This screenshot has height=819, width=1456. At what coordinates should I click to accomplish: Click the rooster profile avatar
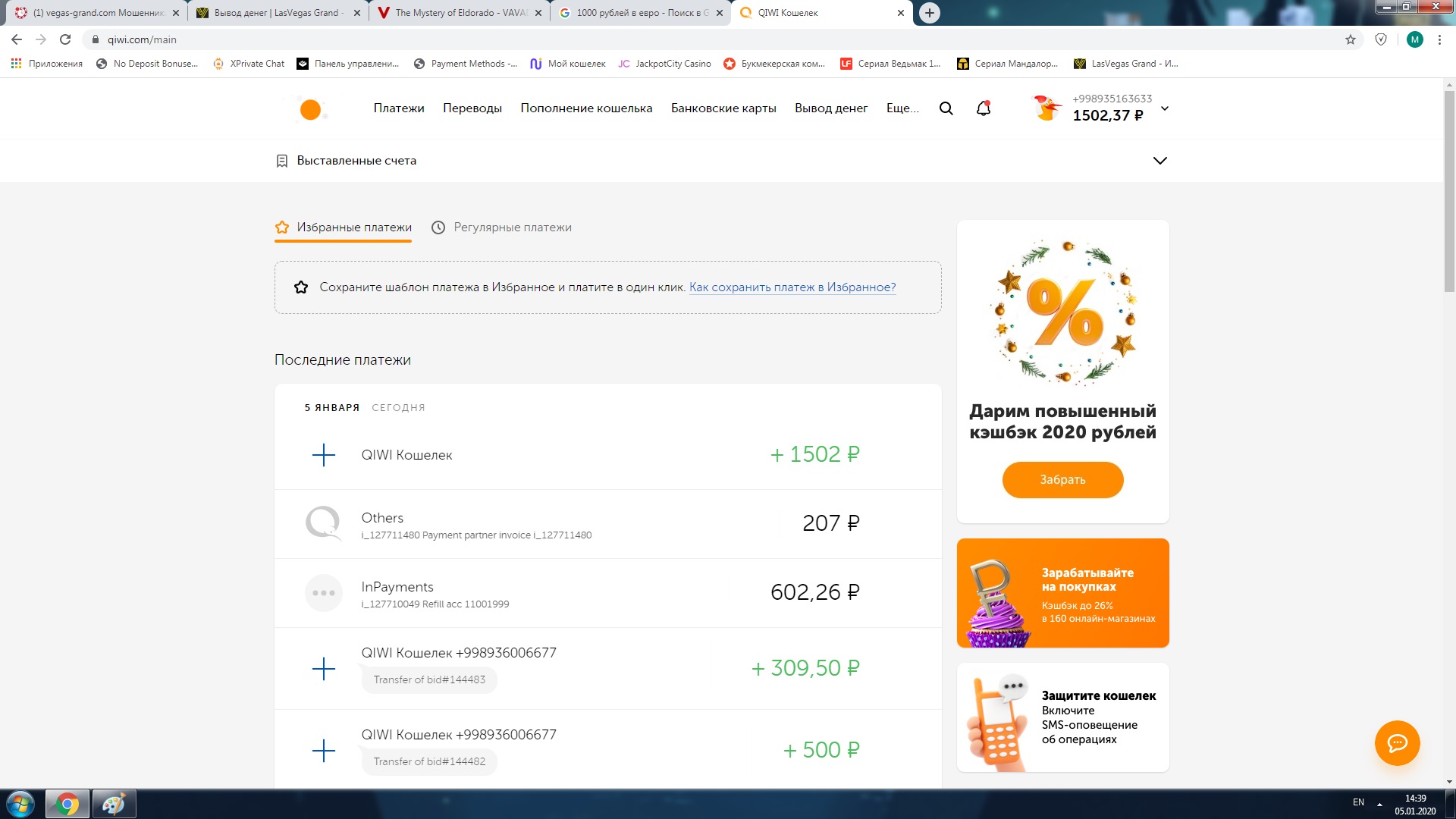[1047, 108]
